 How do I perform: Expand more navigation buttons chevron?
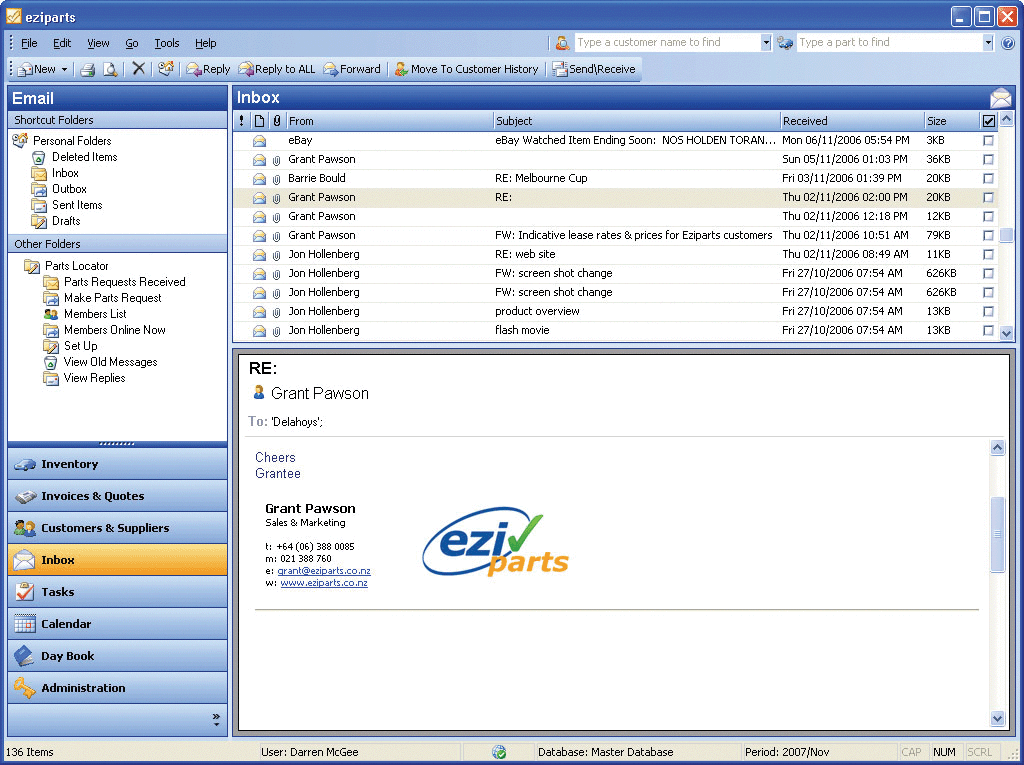(x=216, y=720)
